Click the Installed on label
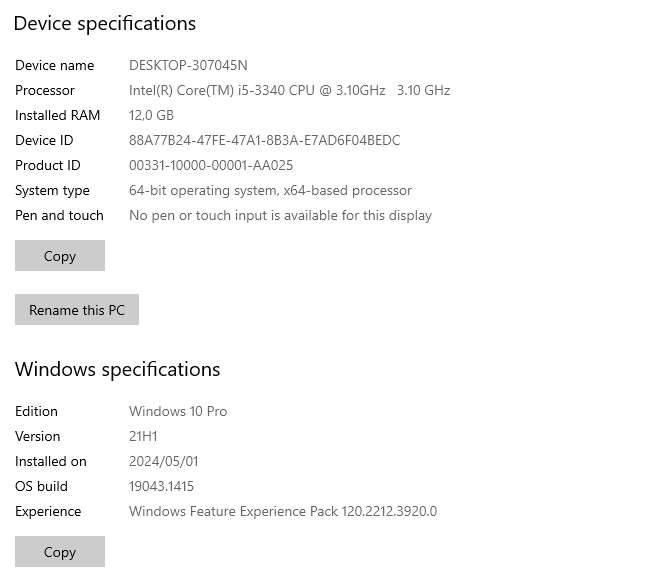 50,461
